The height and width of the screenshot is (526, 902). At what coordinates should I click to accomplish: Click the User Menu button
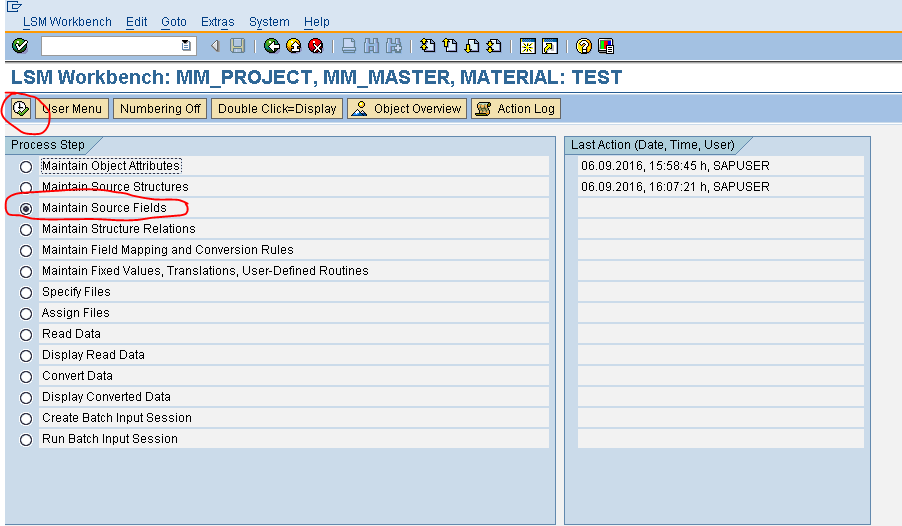click(x=72, y=109)
